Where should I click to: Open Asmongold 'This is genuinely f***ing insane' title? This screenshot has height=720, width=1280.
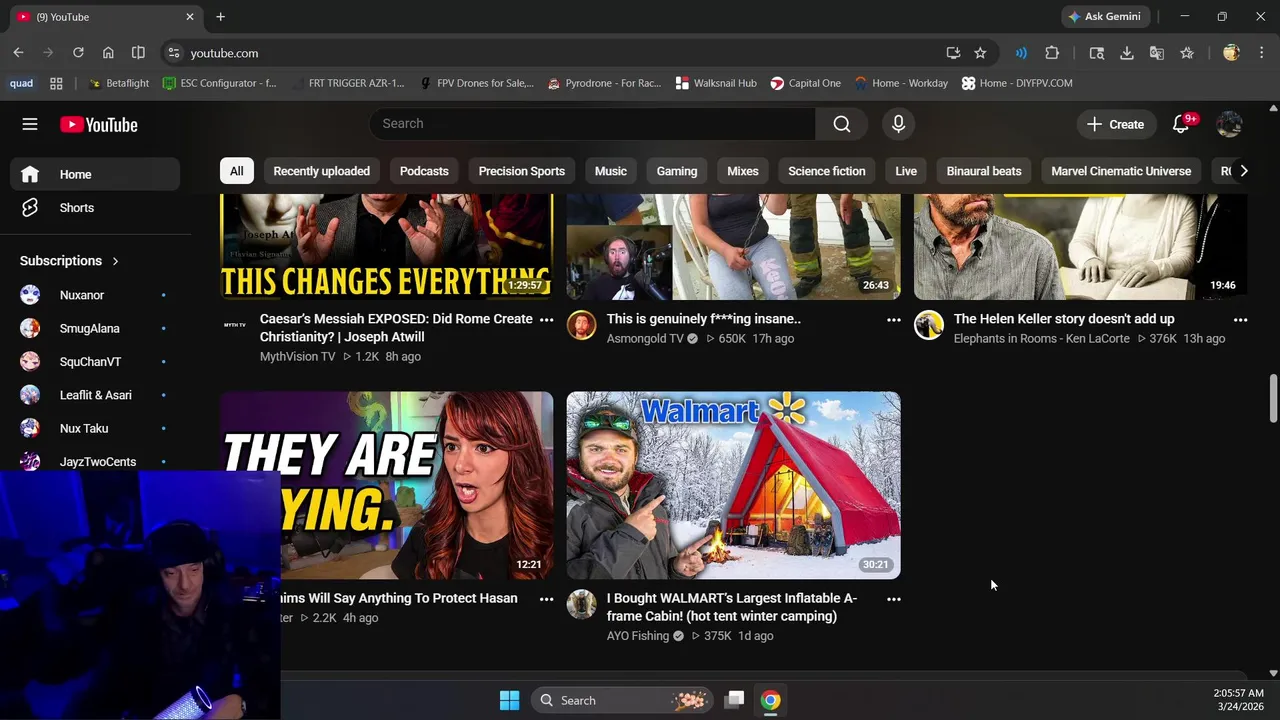coord(704,319)
